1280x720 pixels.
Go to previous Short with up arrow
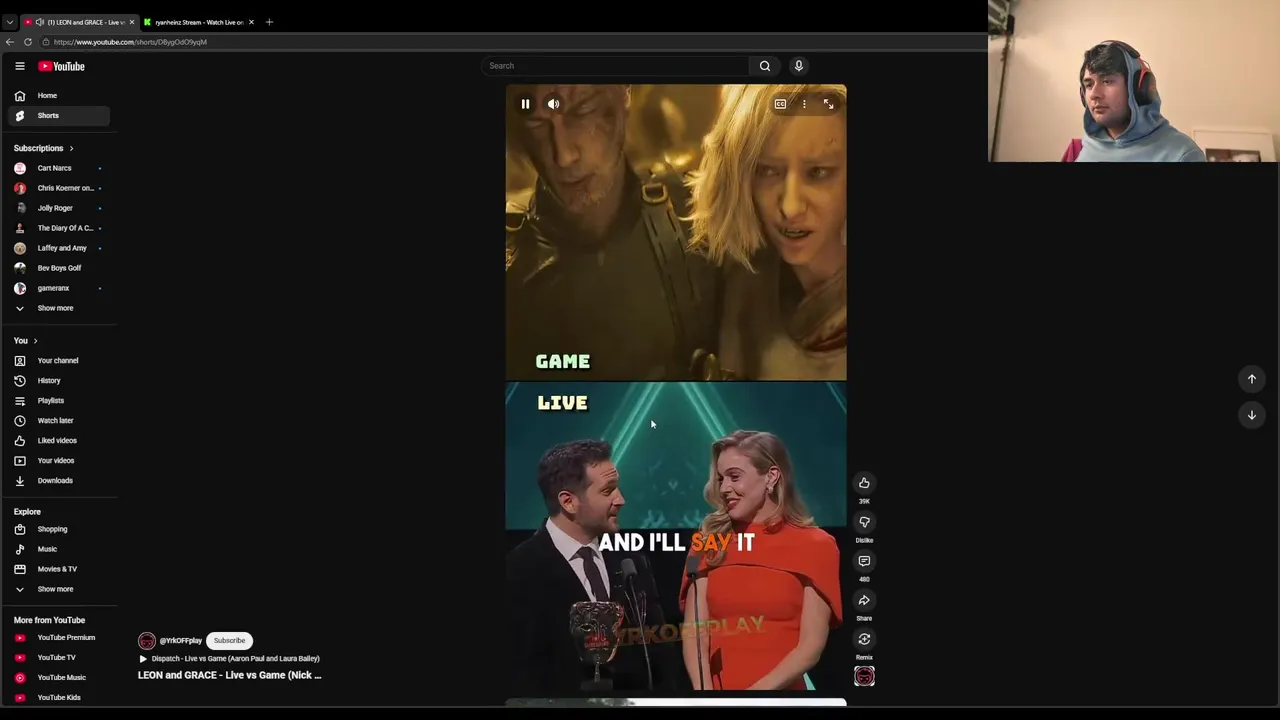pos(1251,379)
